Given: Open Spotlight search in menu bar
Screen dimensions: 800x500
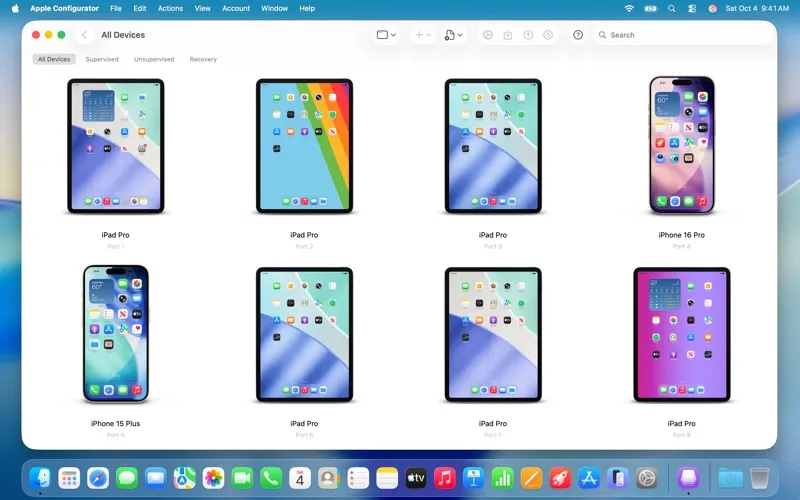Looking at the screenshot, I should (672, 8).
